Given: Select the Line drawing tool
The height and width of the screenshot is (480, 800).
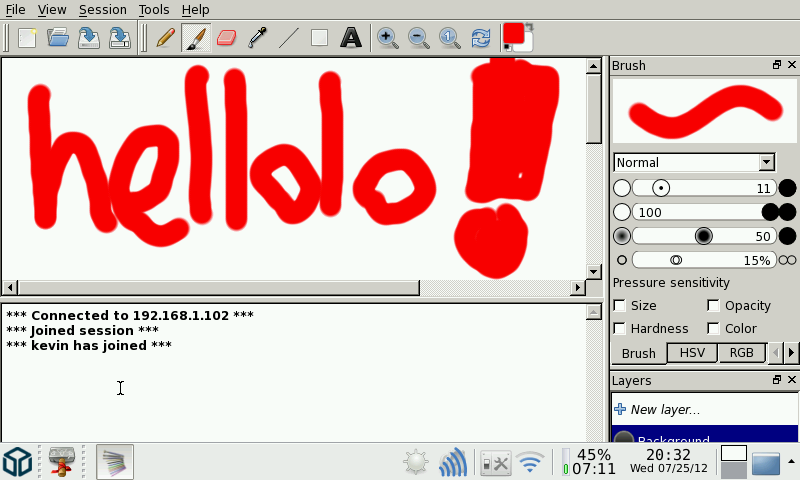Looking at the screenshot, I should [x=288, y=38].
